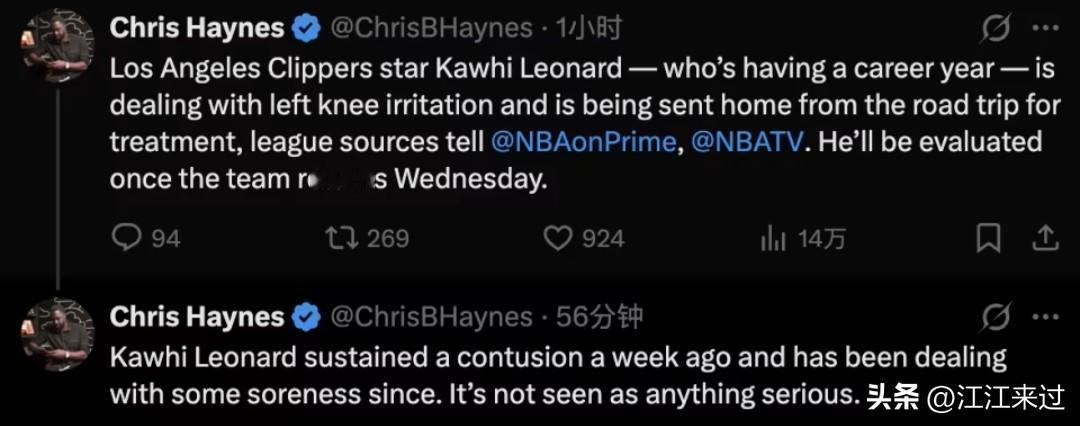This screenshot has width=1080, height=426.
Task: Like the tweet with 924 likes
Action: pos(556,238)
